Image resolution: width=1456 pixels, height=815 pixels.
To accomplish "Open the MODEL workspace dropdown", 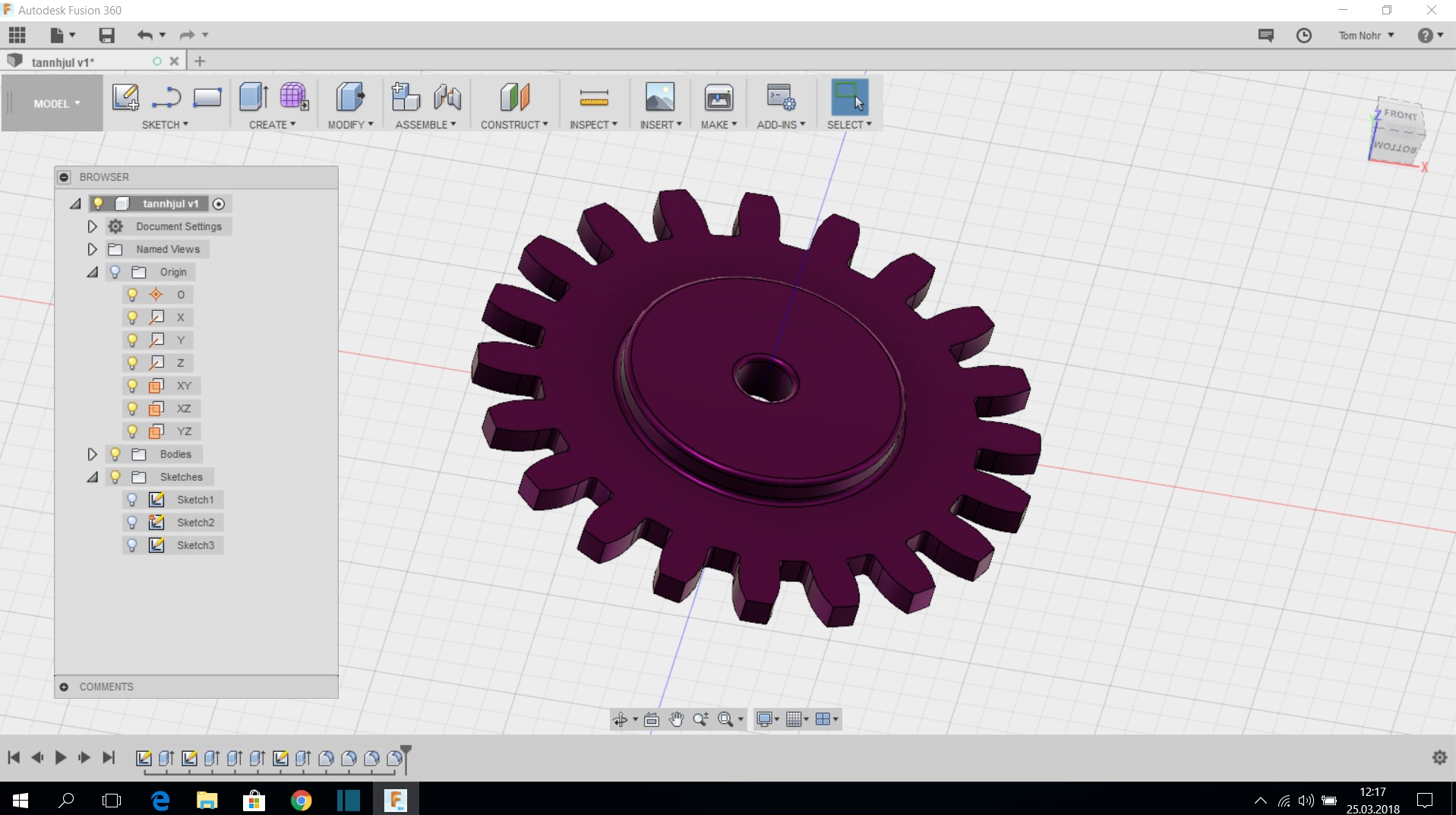I will coord(56,104).
